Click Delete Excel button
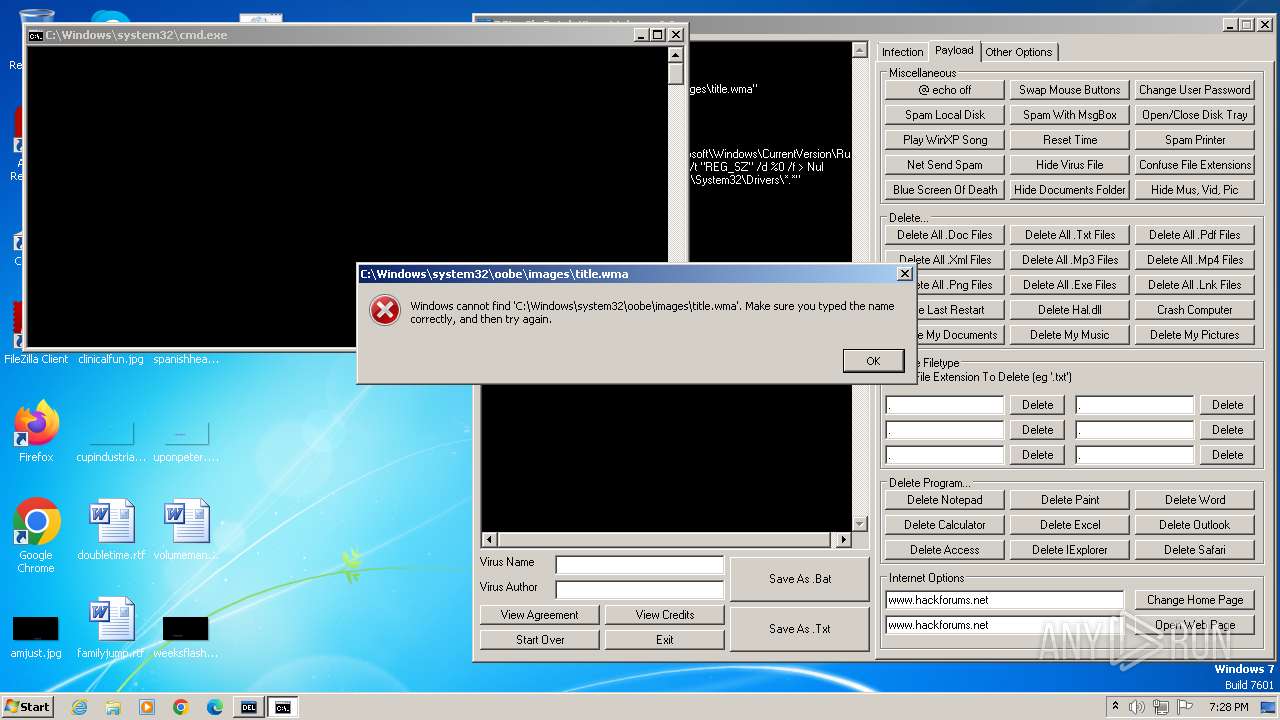The height and width of the screenshot is (720, 1280). 1070,525
